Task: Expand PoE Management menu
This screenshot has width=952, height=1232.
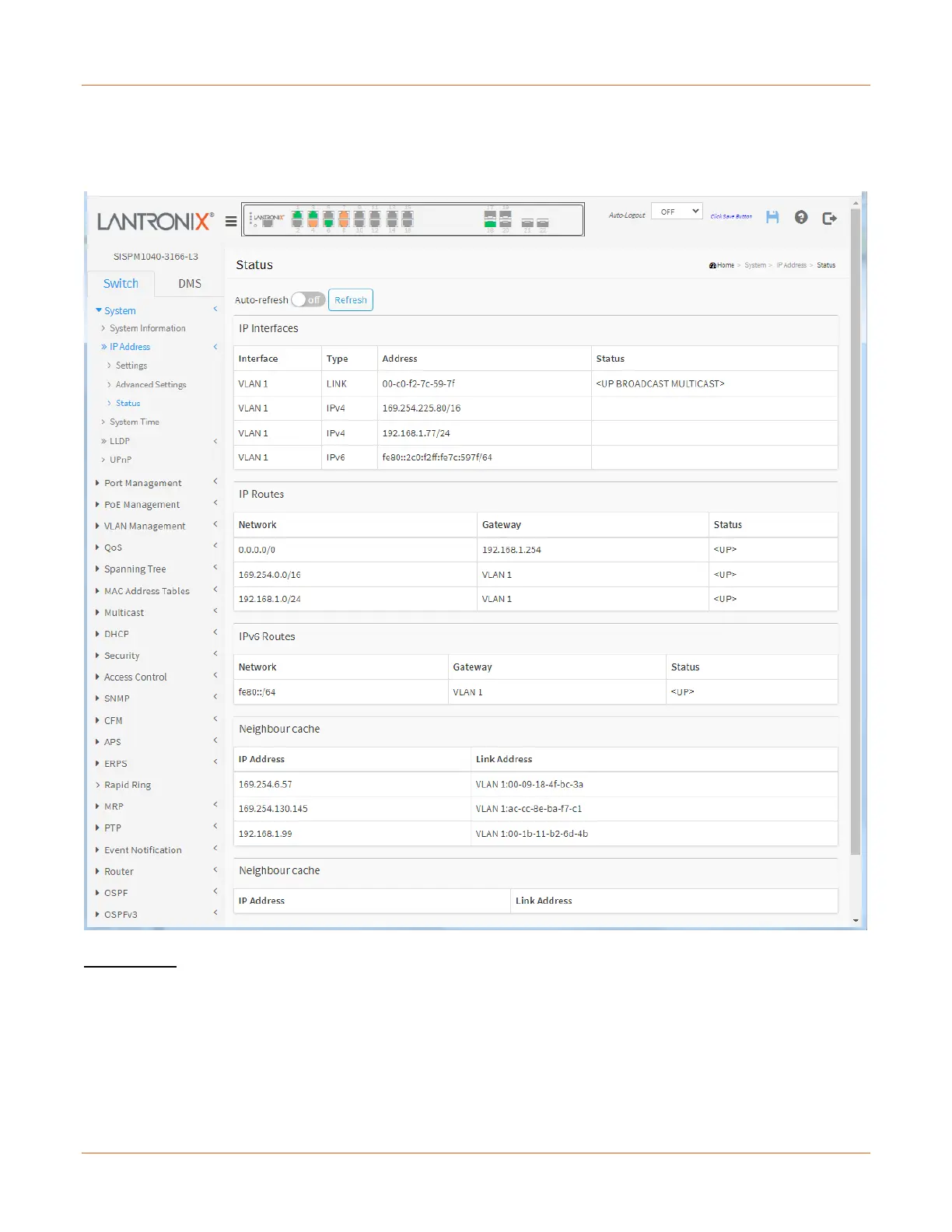Action: pos(142,505)
